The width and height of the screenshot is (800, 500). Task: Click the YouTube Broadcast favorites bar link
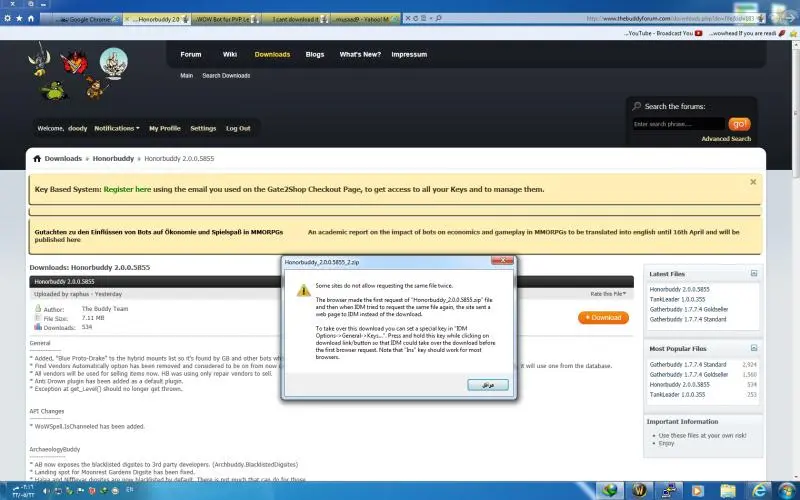[x=663, y=33]
